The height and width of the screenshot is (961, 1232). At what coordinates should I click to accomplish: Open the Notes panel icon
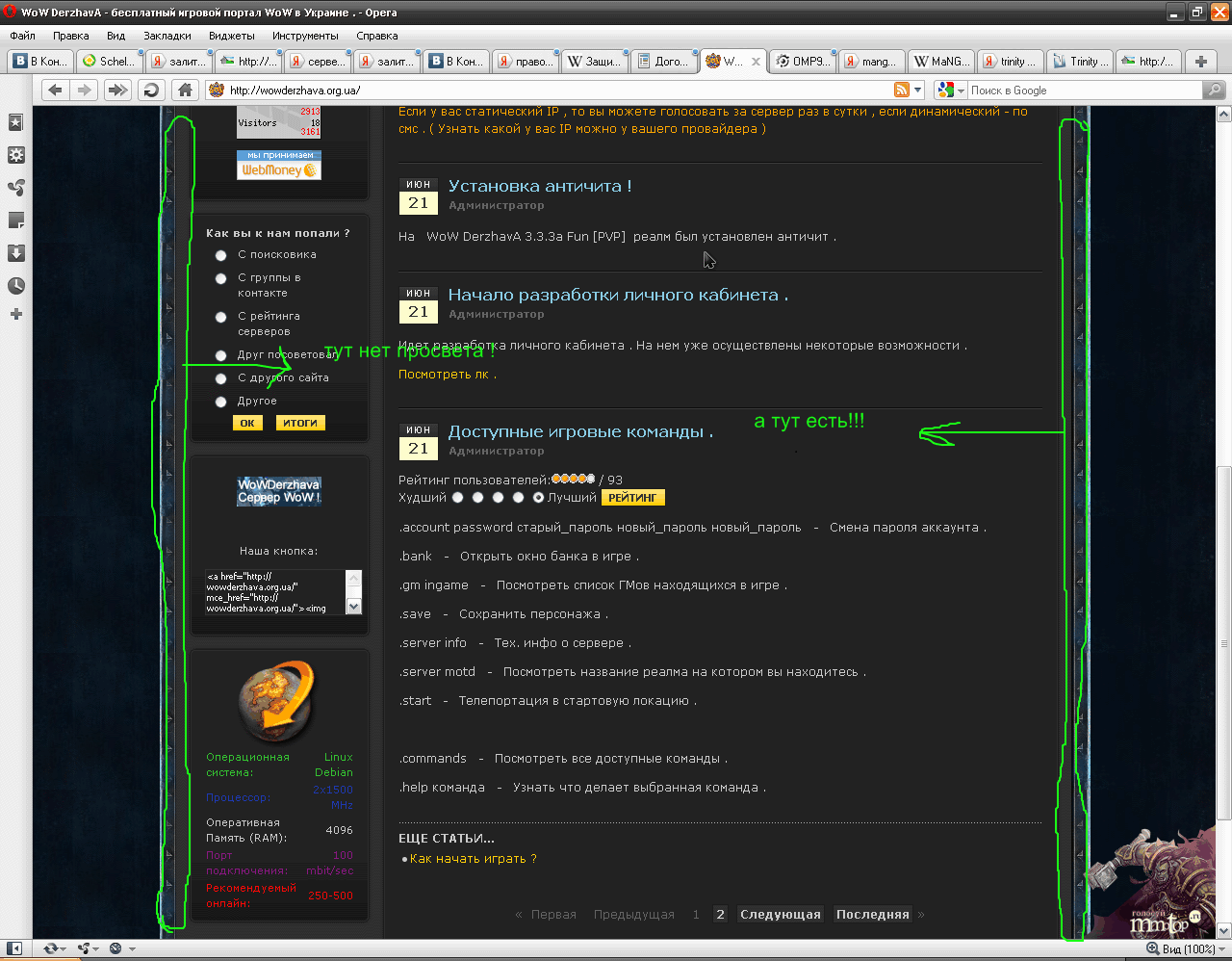coord(15,221)
